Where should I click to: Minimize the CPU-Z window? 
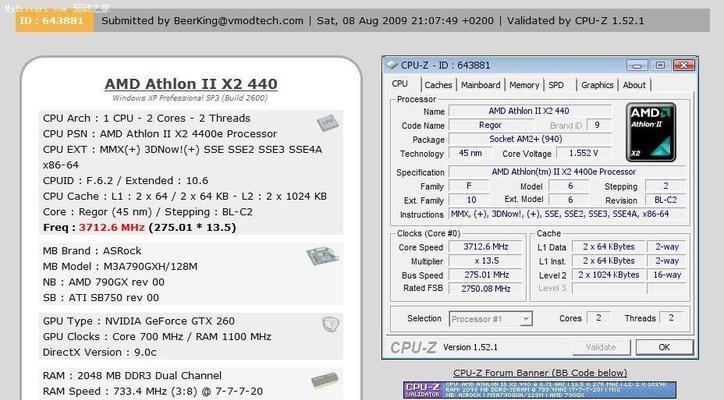[637, 65]
